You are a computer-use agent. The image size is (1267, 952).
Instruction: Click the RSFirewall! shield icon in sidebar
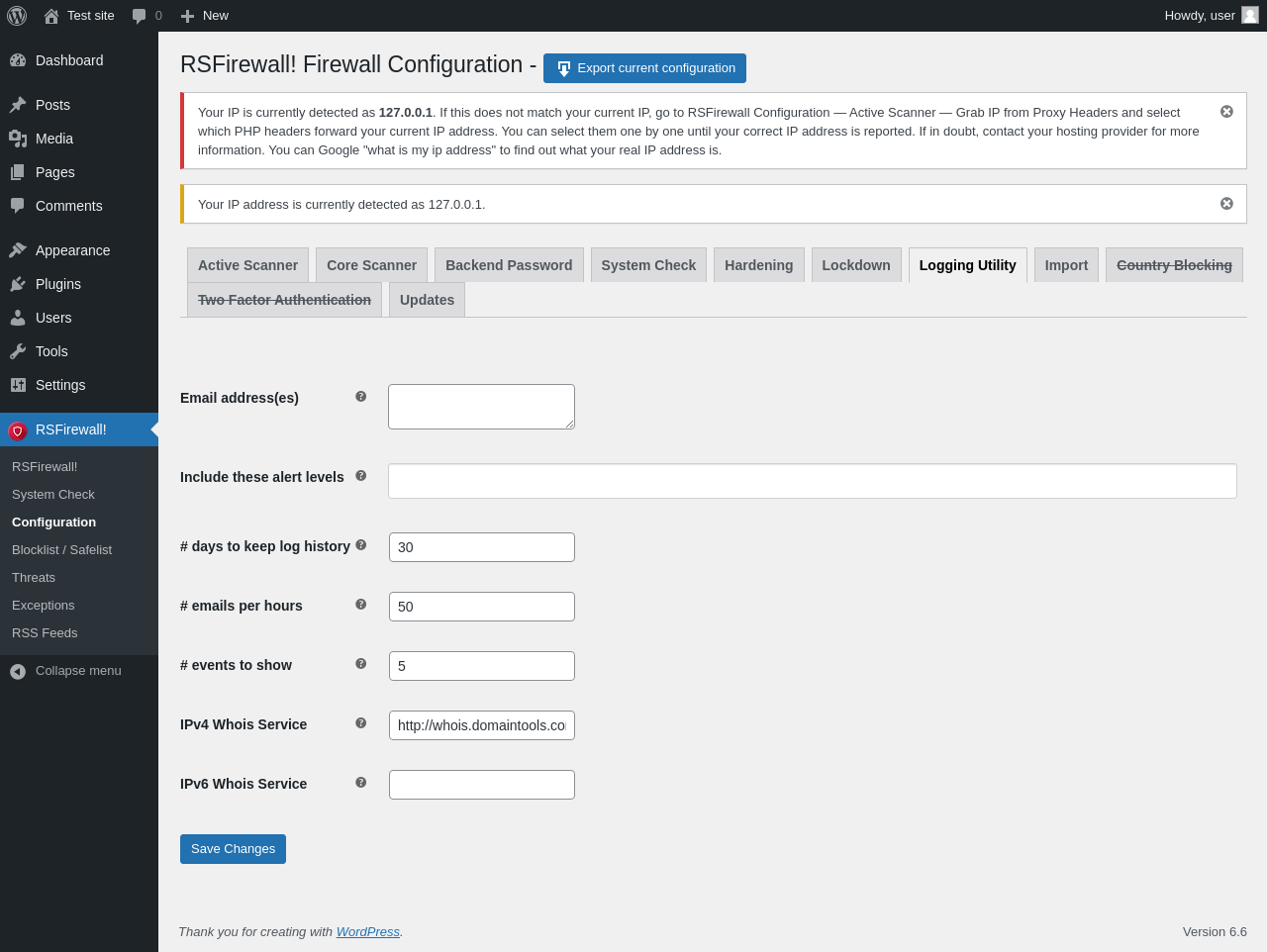click(x=17, y=430)
